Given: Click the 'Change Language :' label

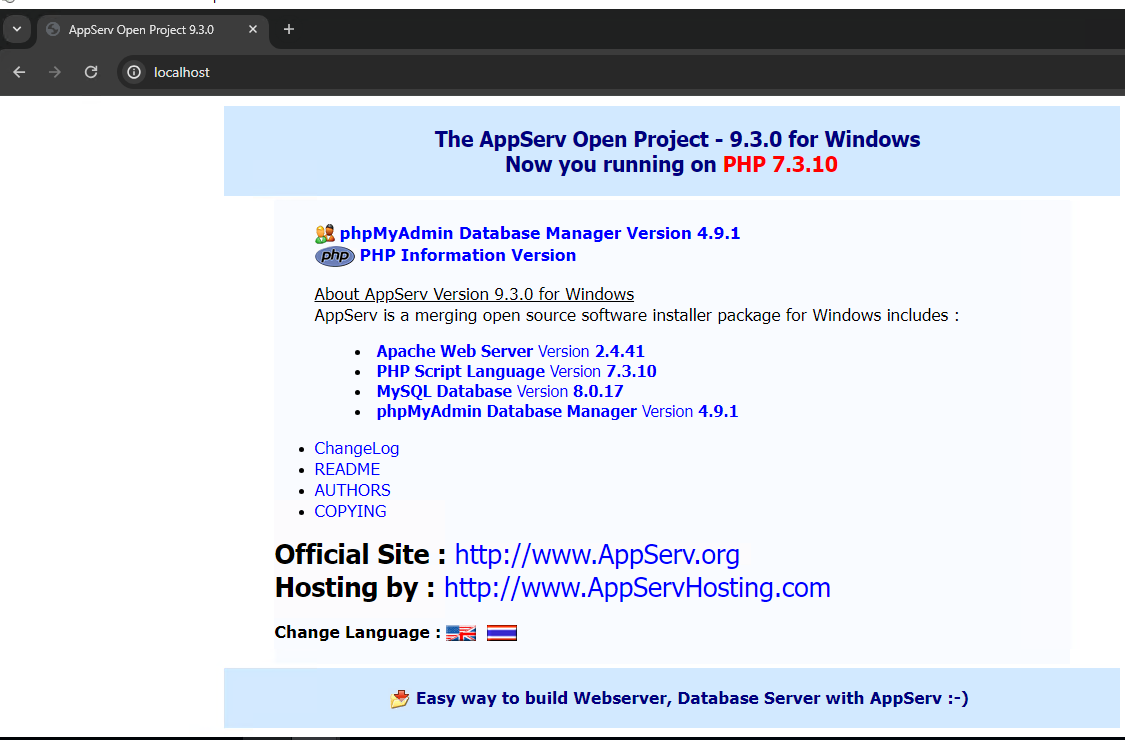Looking at the screenshot, I should pos(357,632).
